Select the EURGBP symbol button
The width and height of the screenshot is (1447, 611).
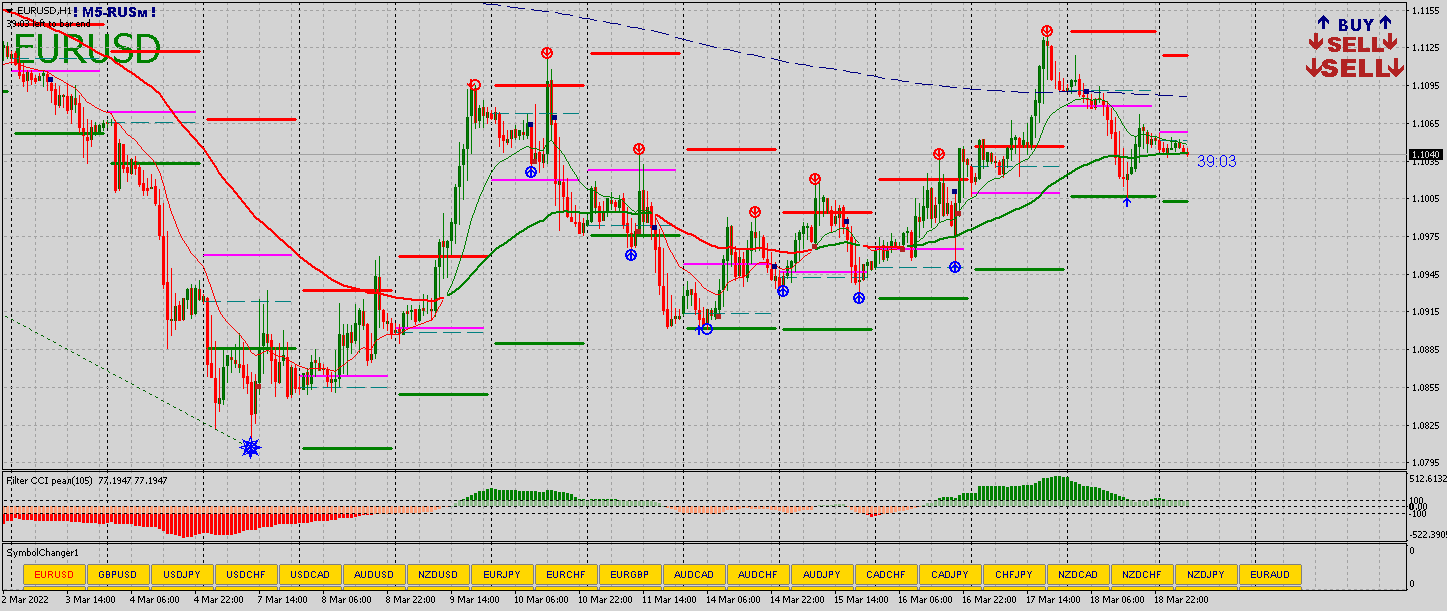(630, 574)
